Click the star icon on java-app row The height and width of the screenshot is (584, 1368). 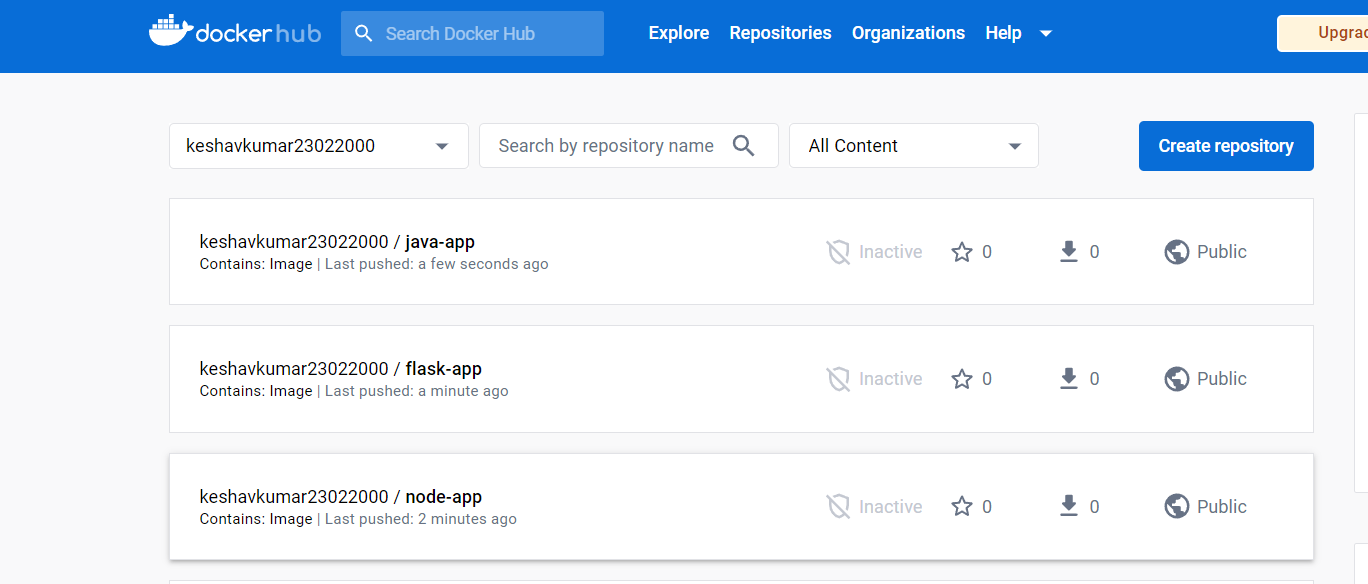click(x=962, y=252)
